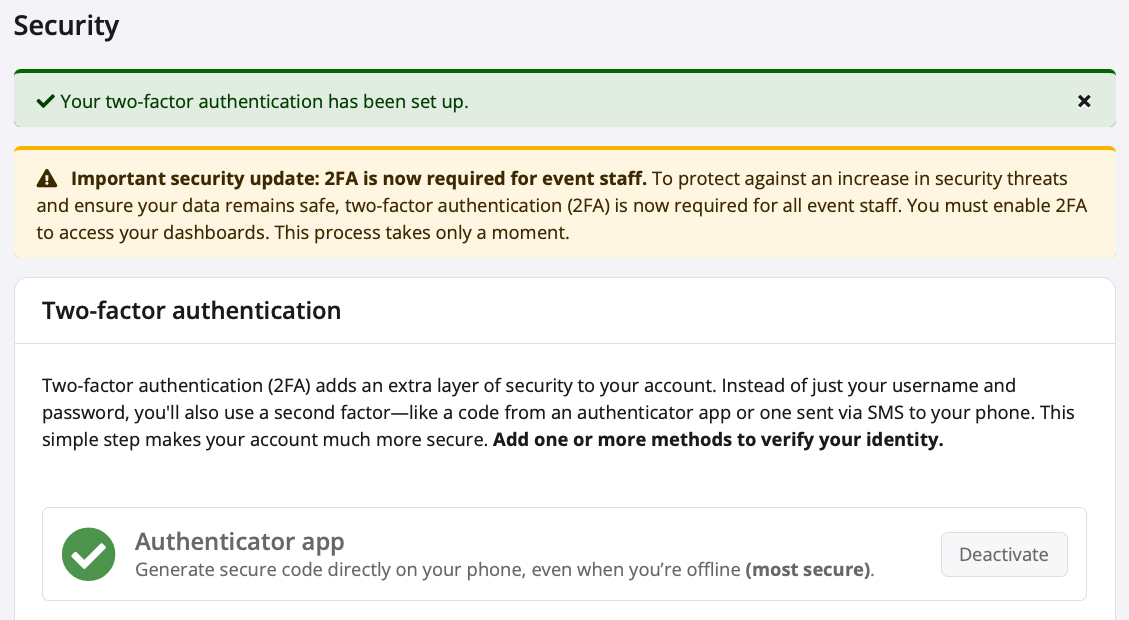1129x620 pixels.
Task: Click the warning triangle icon
Action: point(47,180)
